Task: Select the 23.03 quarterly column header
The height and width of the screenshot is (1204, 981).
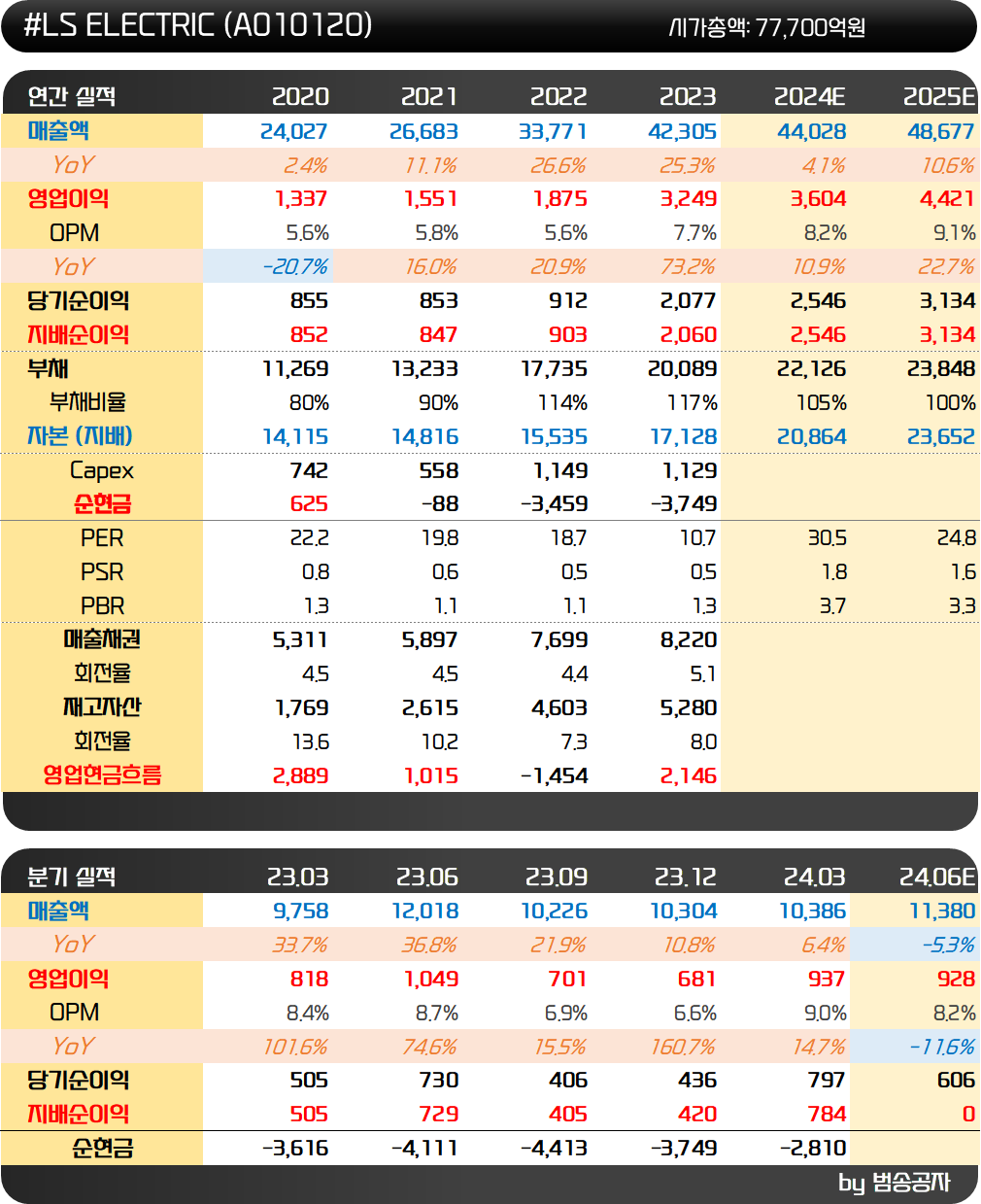Action: pyautogui.click(x=297, y=877)
